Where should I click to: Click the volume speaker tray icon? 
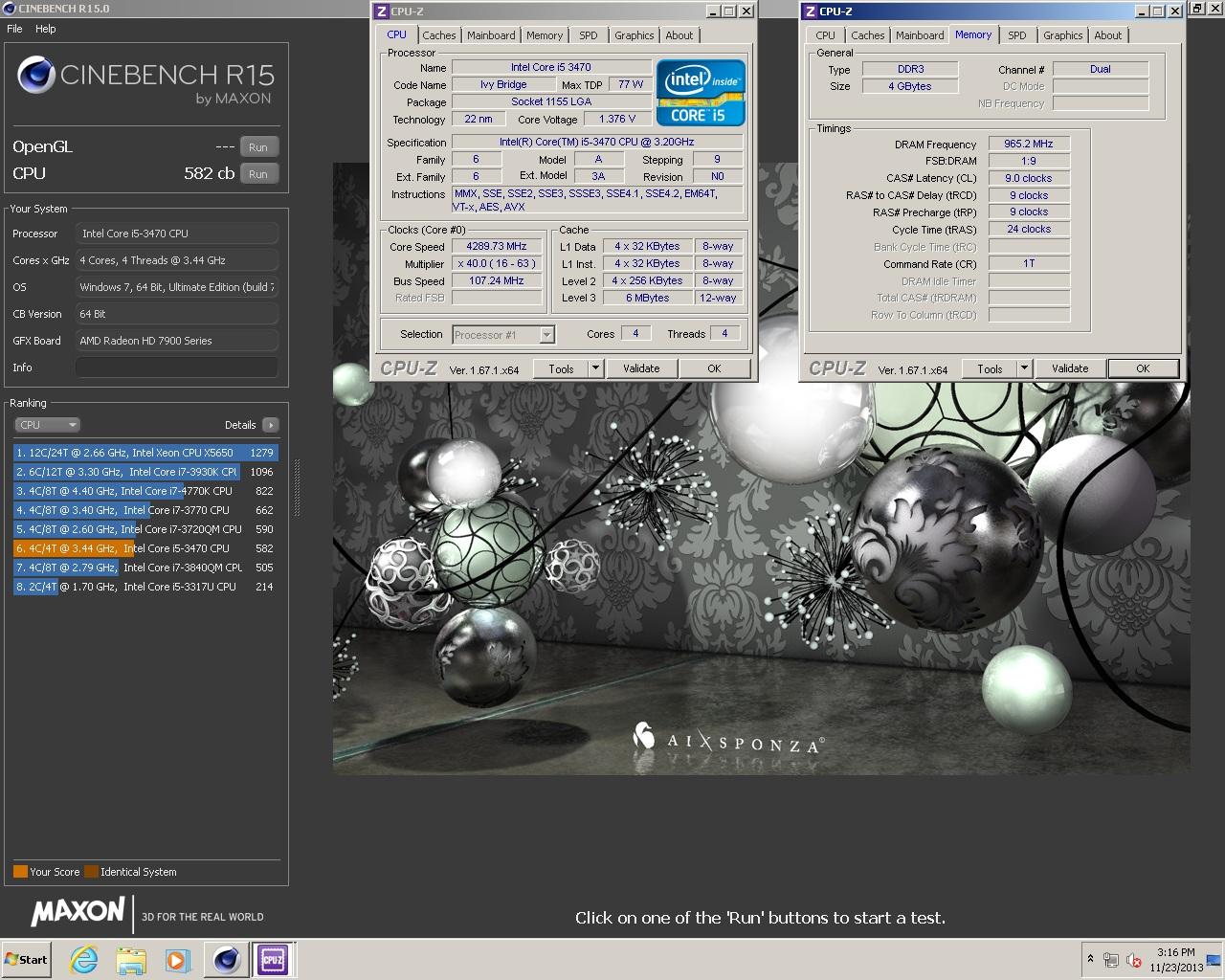click(x=1134, y=960)
